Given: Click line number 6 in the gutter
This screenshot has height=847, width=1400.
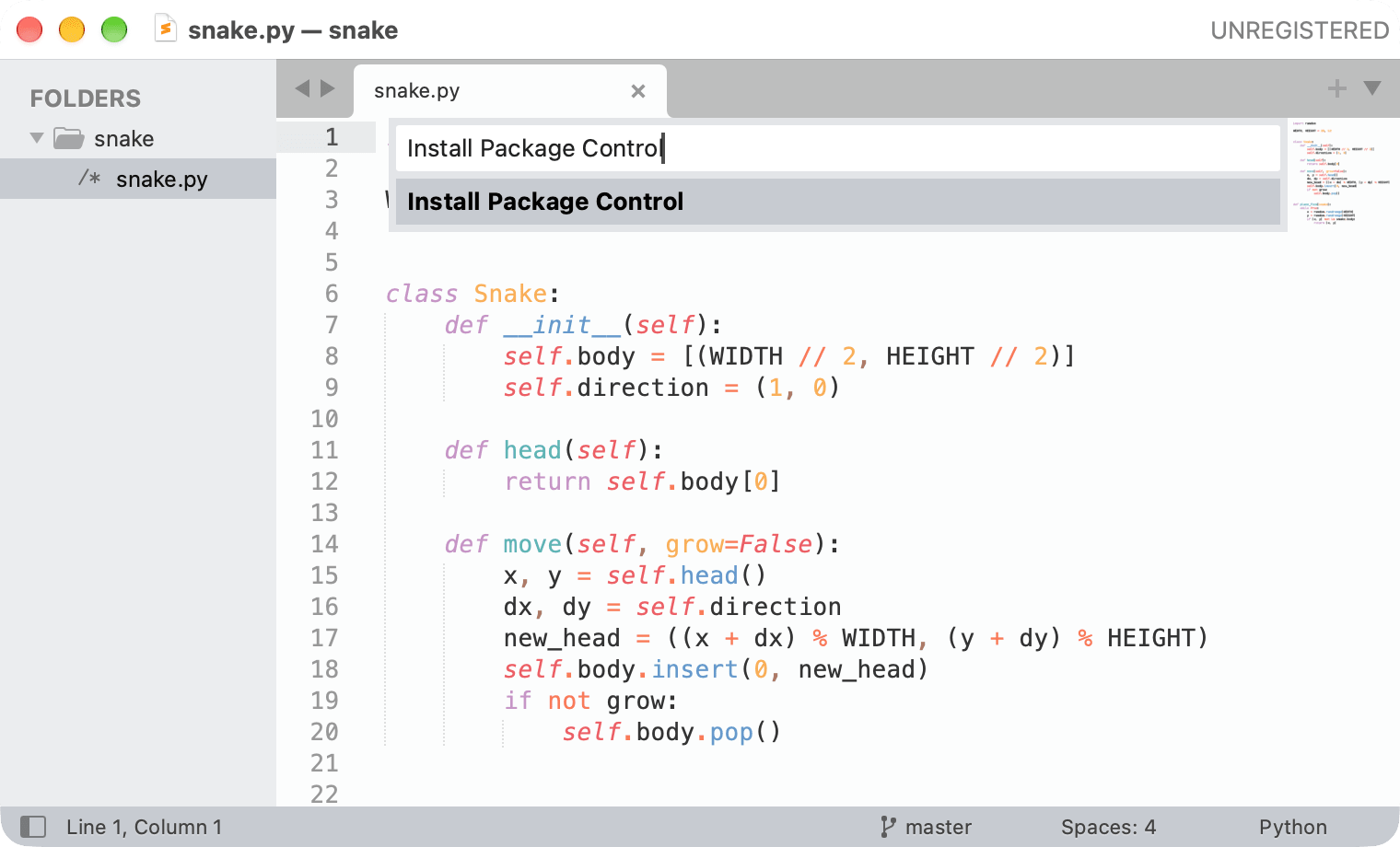Looking at the screenshot, I should [332, 294].
